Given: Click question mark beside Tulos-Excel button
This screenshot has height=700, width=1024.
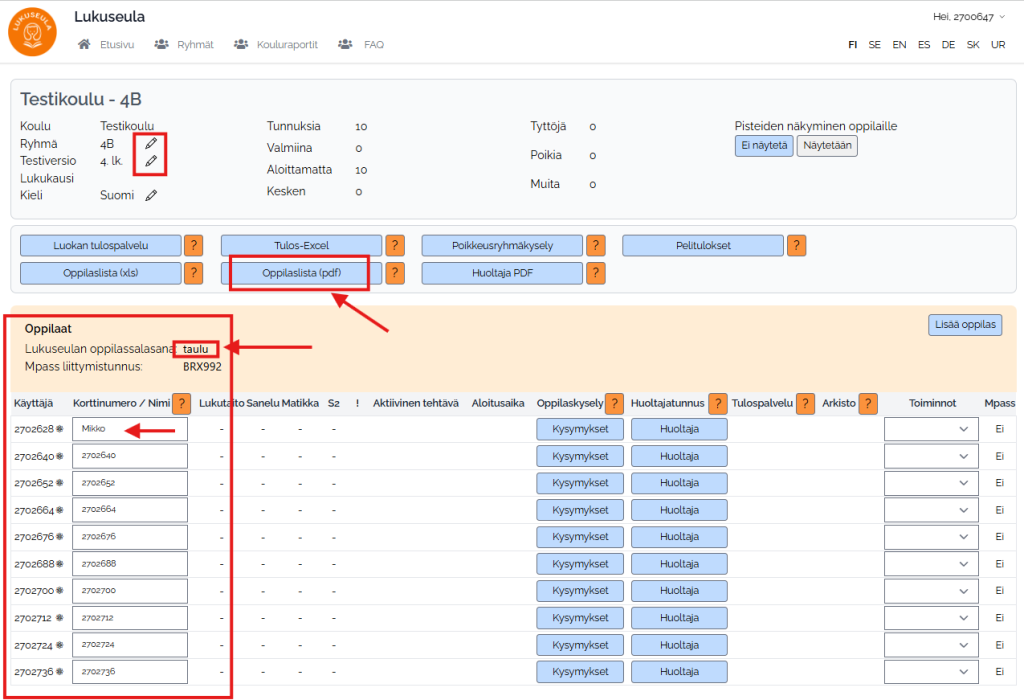Looking at the screenshot, I should click(x=396, y=245).
